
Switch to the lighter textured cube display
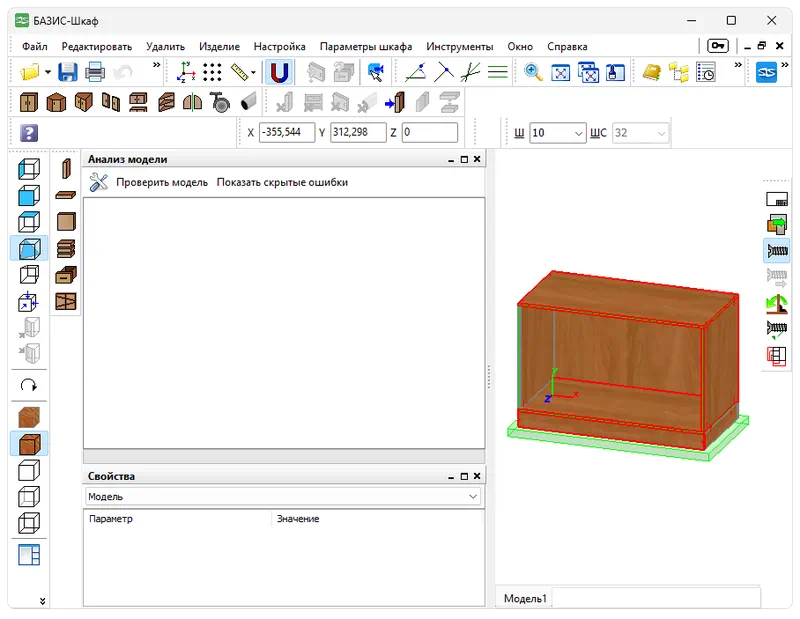[29, 417]
